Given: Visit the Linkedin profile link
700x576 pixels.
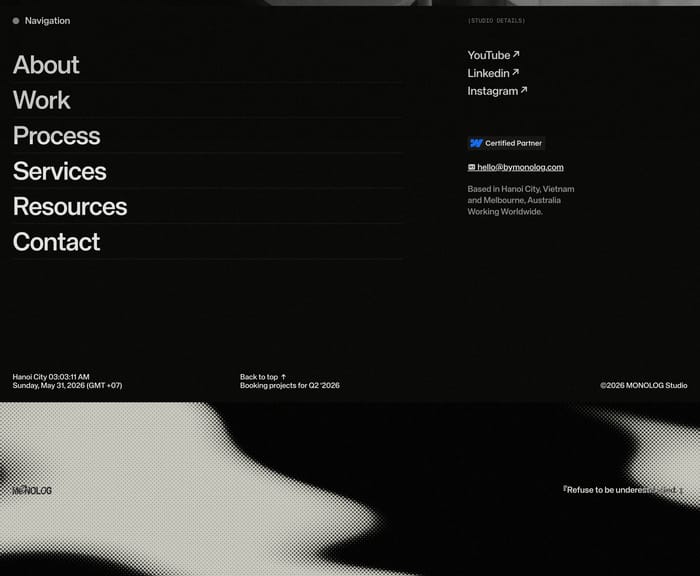Looking at the screenshot, I should (493, 73).
